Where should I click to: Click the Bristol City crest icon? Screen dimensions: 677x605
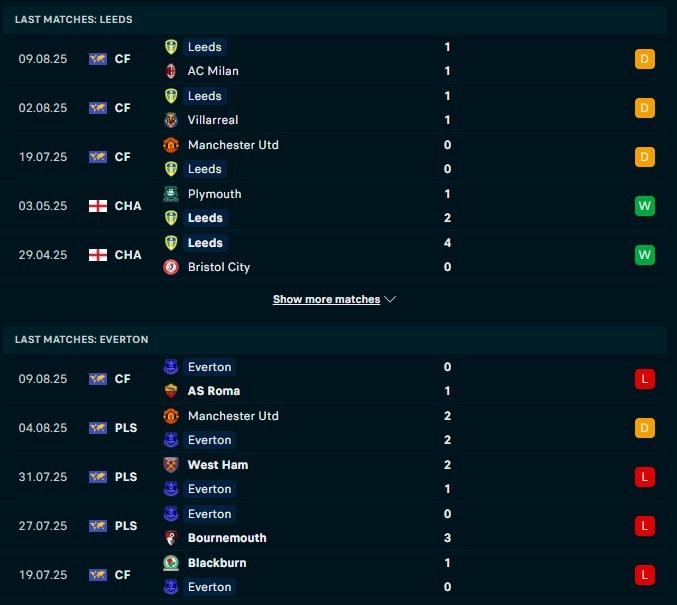171,267
